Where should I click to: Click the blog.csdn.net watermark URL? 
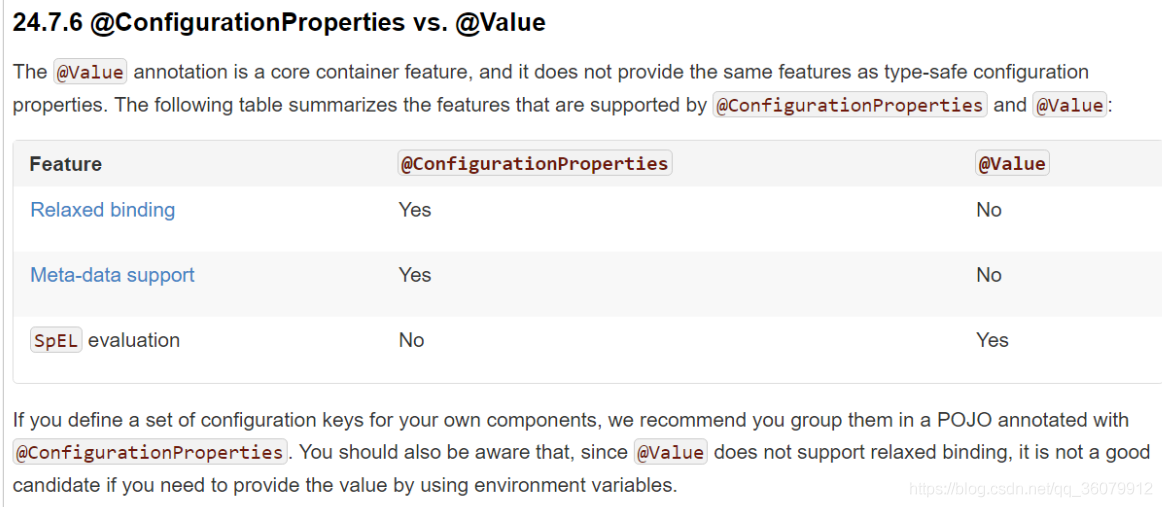click(1031, 488)
